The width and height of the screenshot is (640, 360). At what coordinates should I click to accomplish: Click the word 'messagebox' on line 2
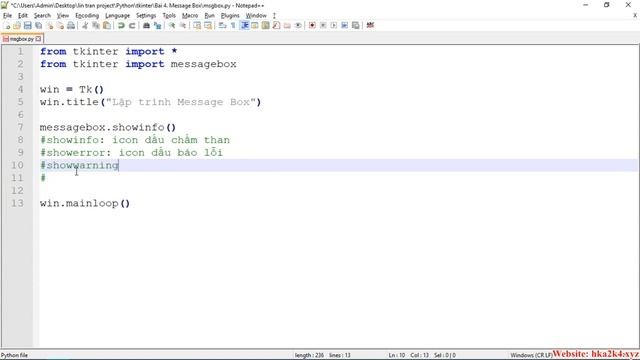203,64
